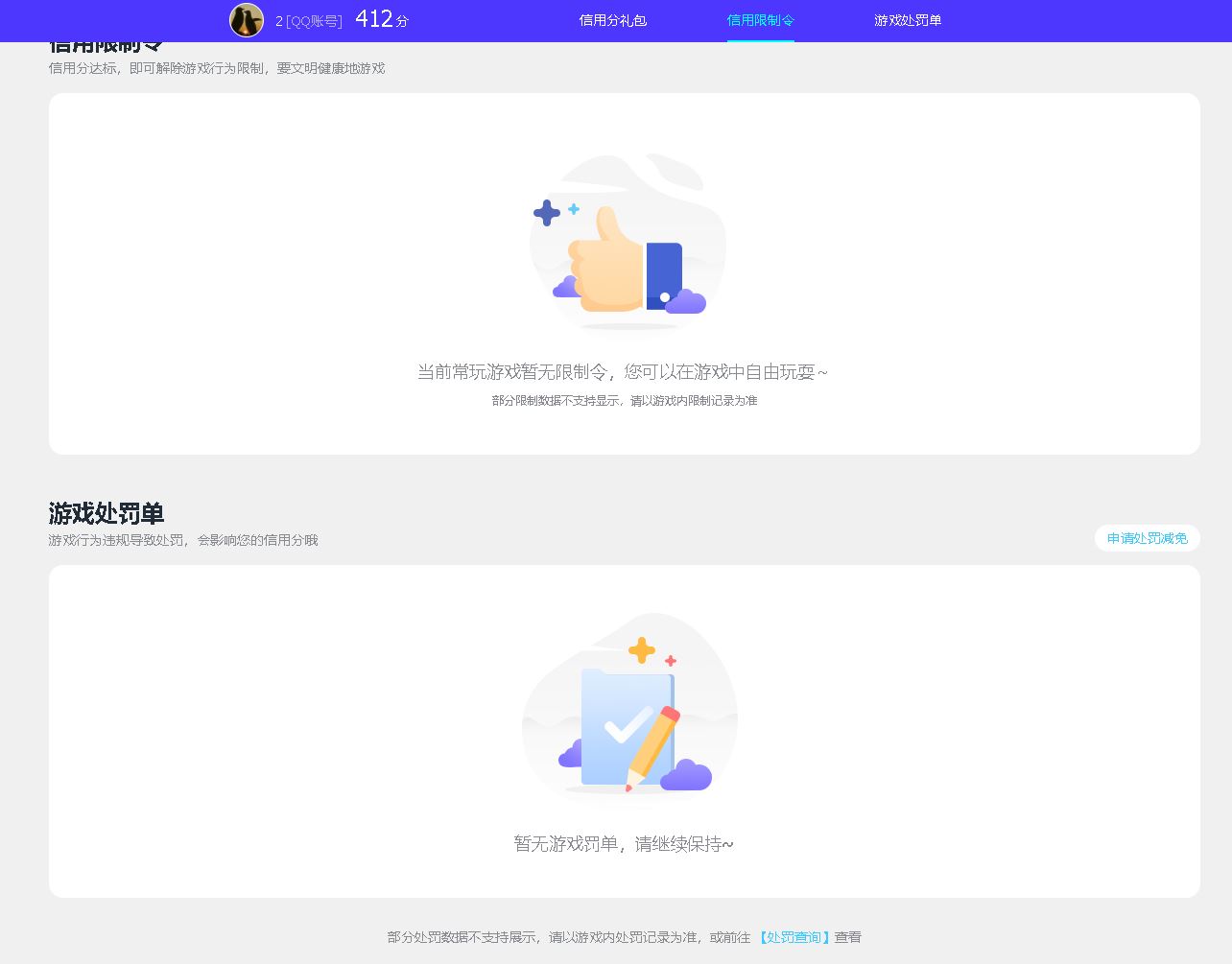Click the red sparkle near the document illustration
1232x964 pixels.
670,661
